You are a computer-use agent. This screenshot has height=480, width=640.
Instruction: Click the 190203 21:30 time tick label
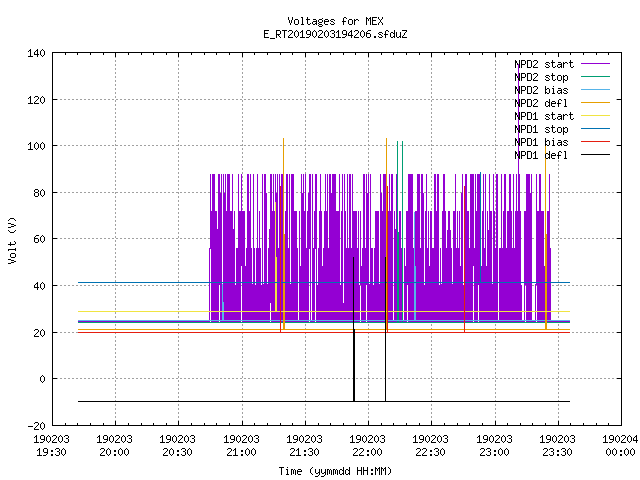click(x=304, y=446)
